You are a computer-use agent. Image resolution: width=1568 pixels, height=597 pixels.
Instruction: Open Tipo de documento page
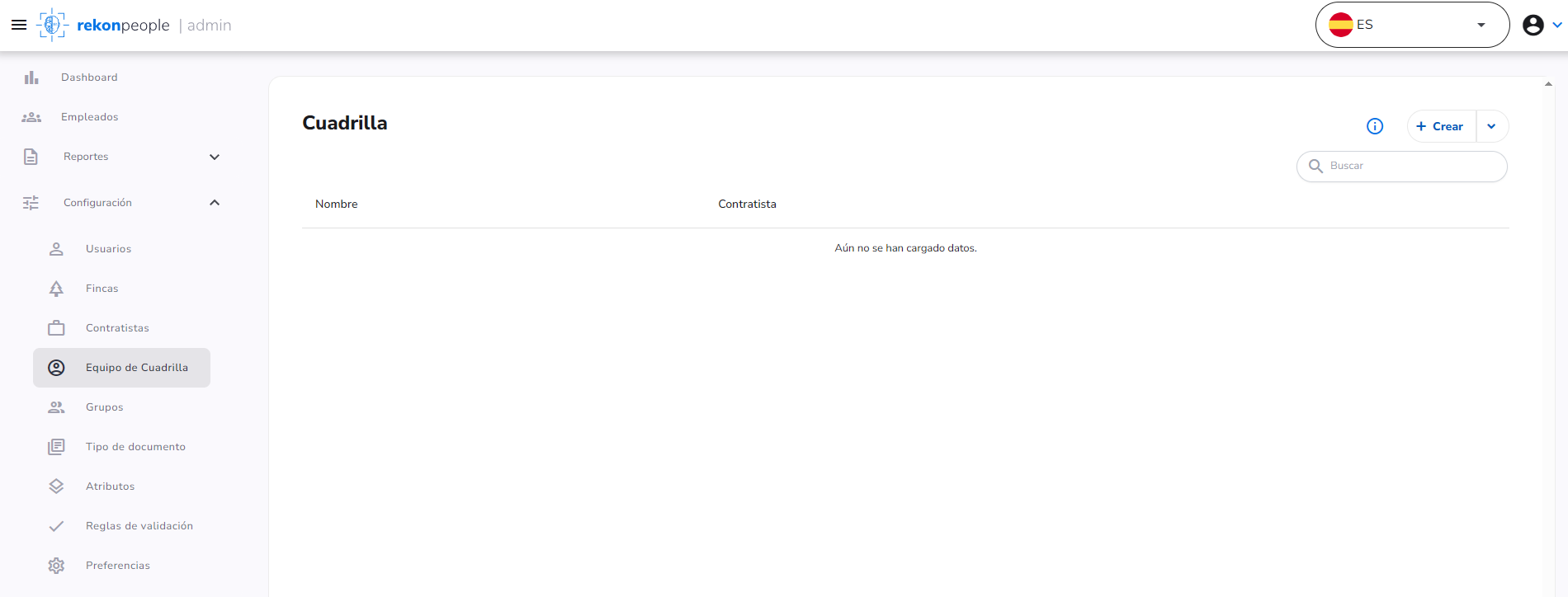(x=135, y=447)
